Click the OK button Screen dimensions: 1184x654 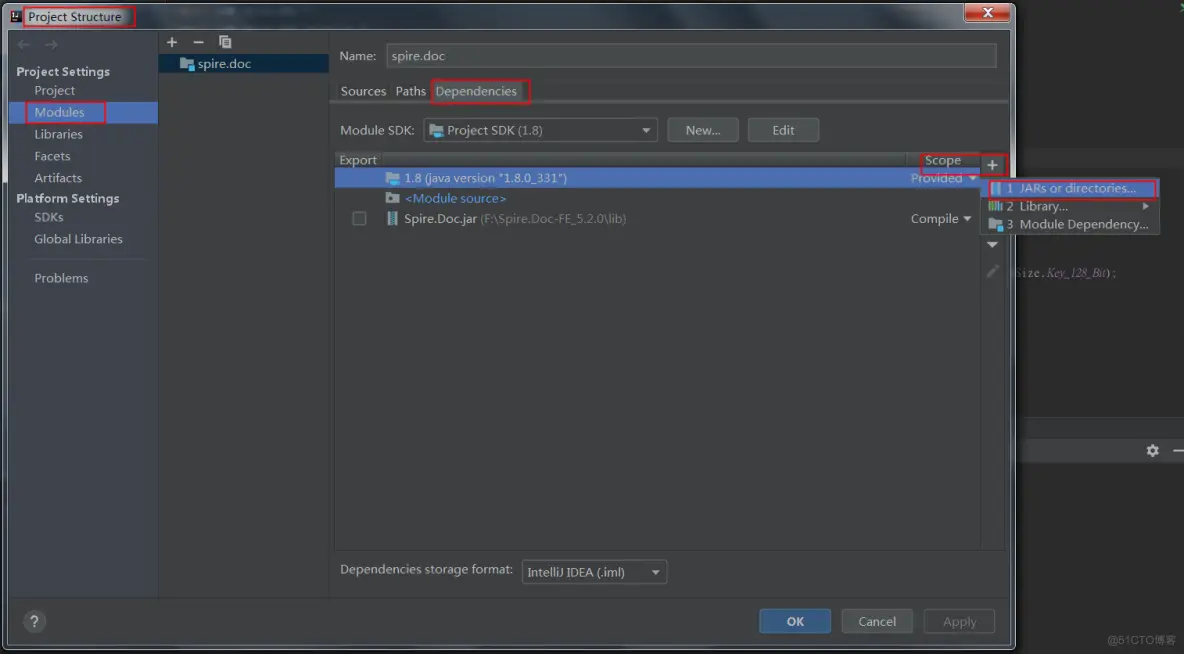[x=795, y=622]
